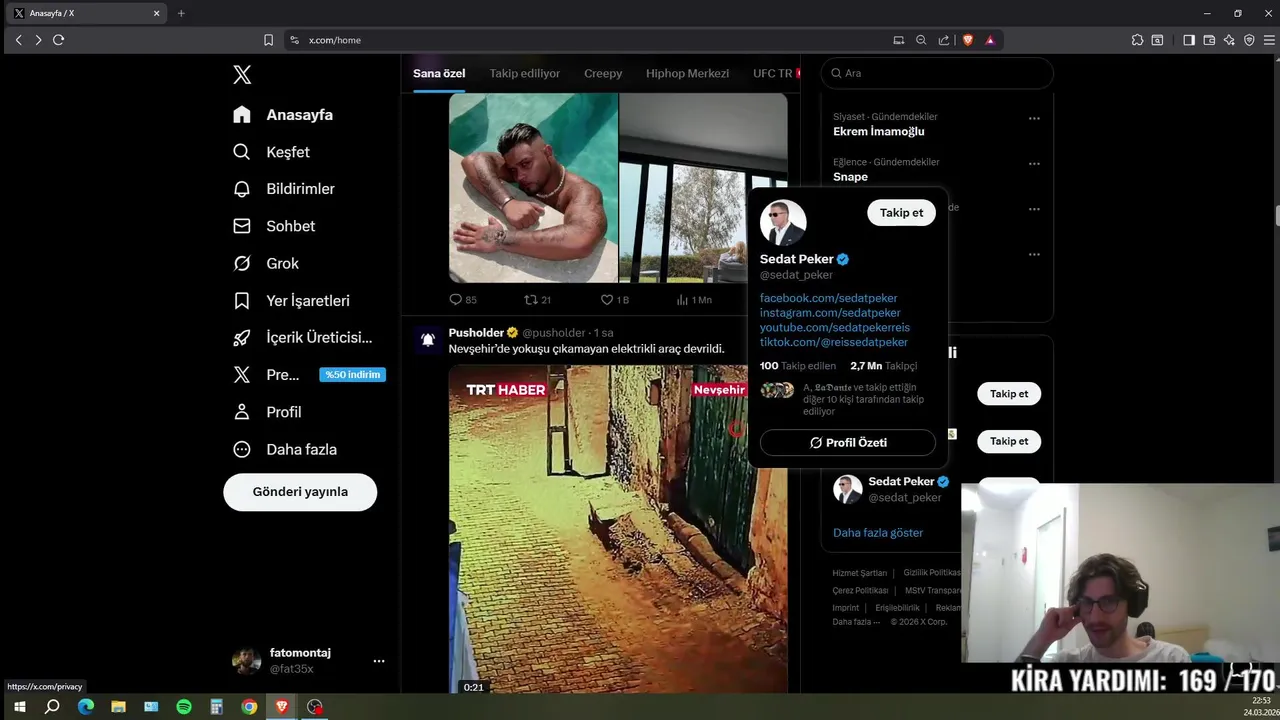
Task: Open facebook.com/sedatpeker link
Action: coord(828,298)
